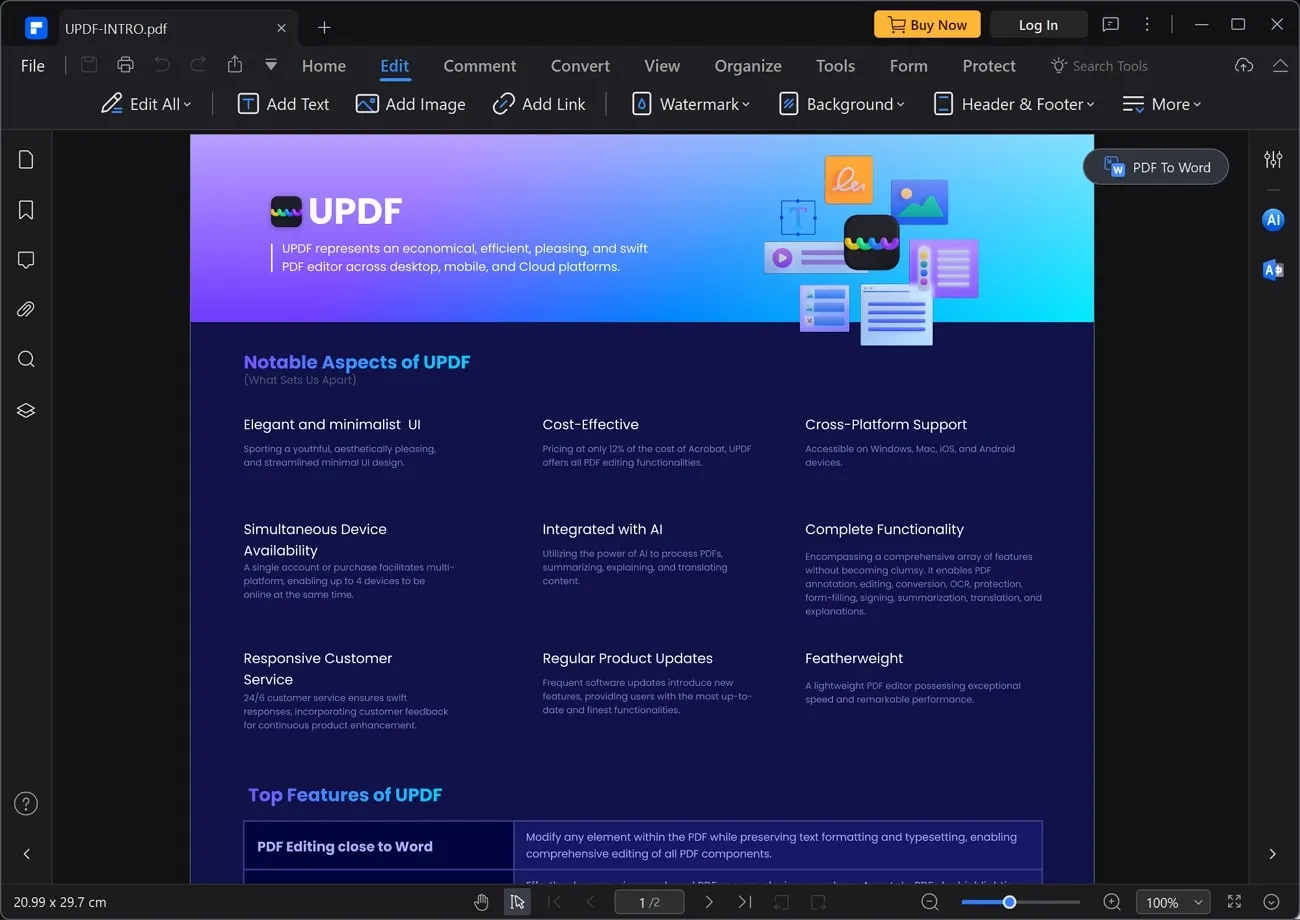Open the layers panel icon

click(26, 410)
